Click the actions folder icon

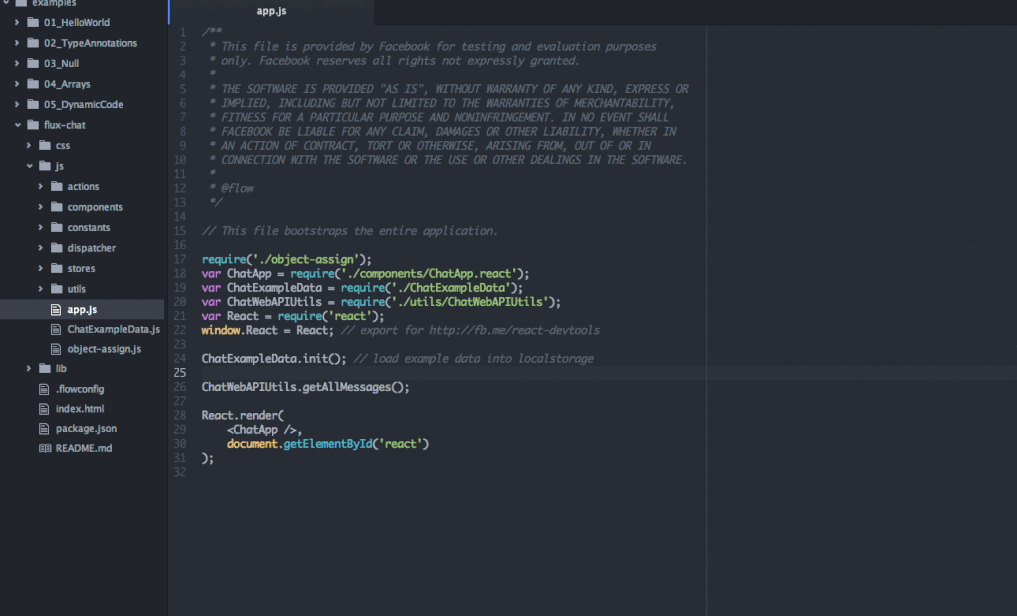[x=56, y=187]
